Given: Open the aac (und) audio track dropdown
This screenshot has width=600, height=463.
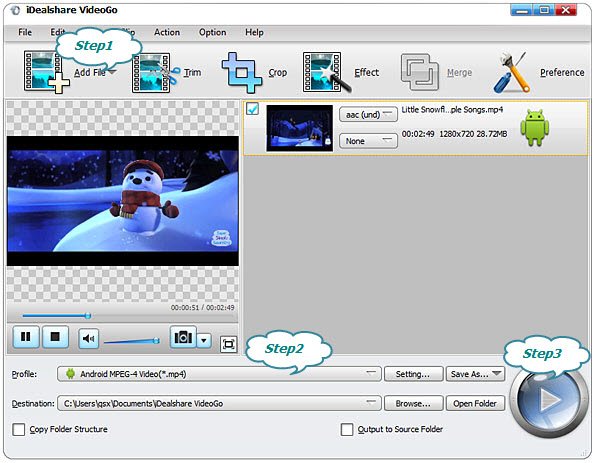Looking at the screenshot, I should tap(367, 114).
